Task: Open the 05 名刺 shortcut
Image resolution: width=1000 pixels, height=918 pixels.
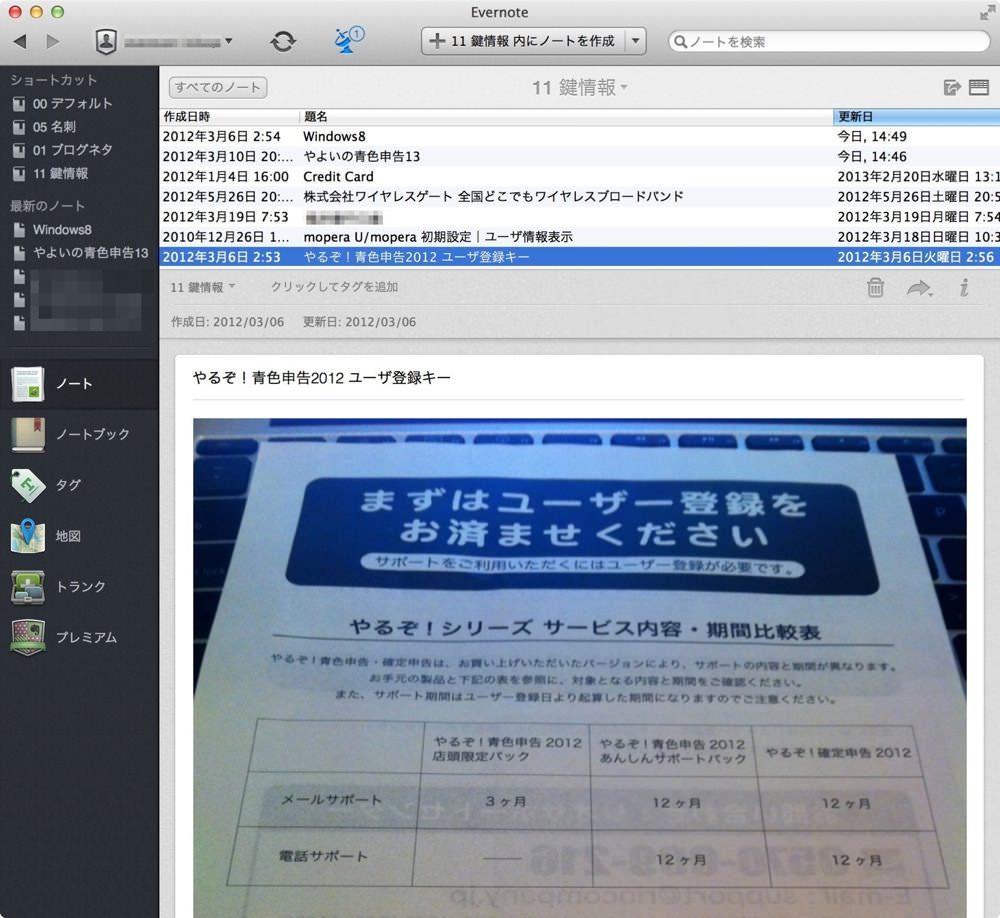Action: [54, 127]
